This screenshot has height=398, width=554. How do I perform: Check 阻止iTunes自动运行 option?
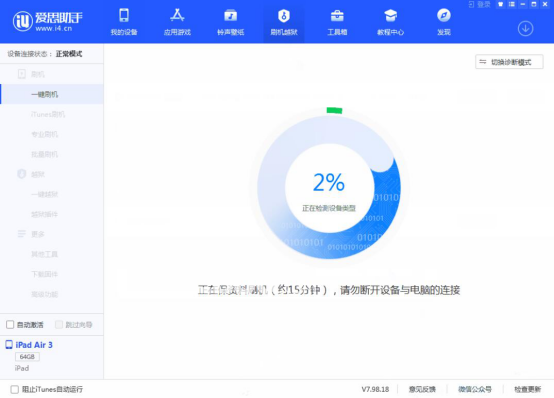pyautogui.click(x=14, y=389)
